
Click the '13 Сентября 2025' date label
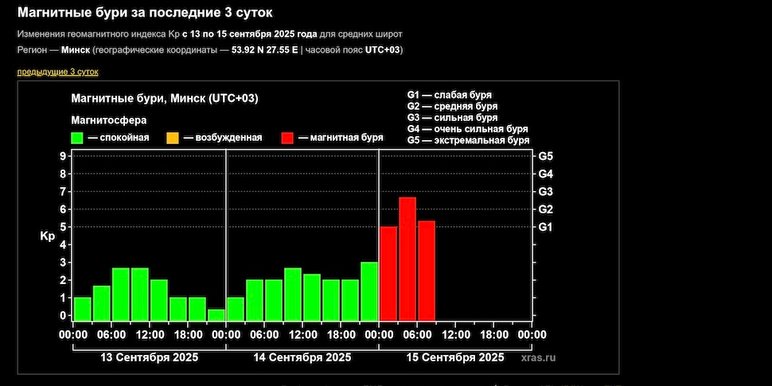click(150, 357)
